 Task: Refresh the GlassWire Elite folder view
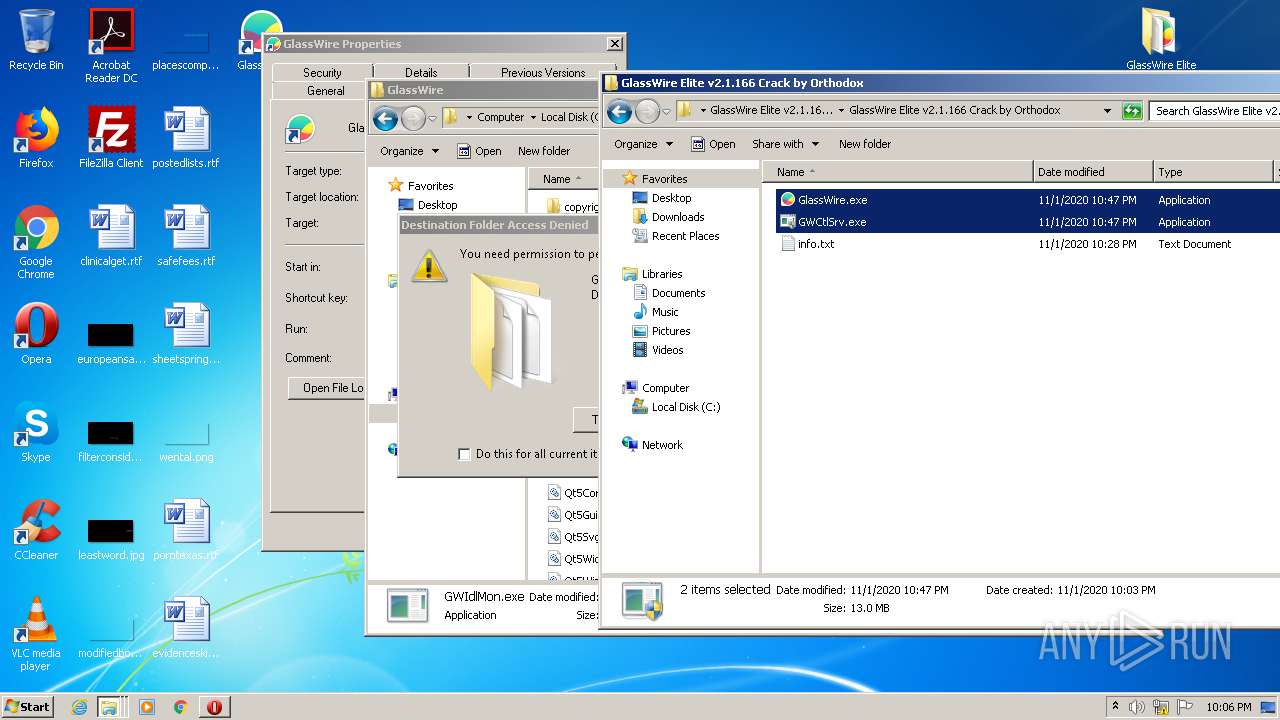(1132, 111)
